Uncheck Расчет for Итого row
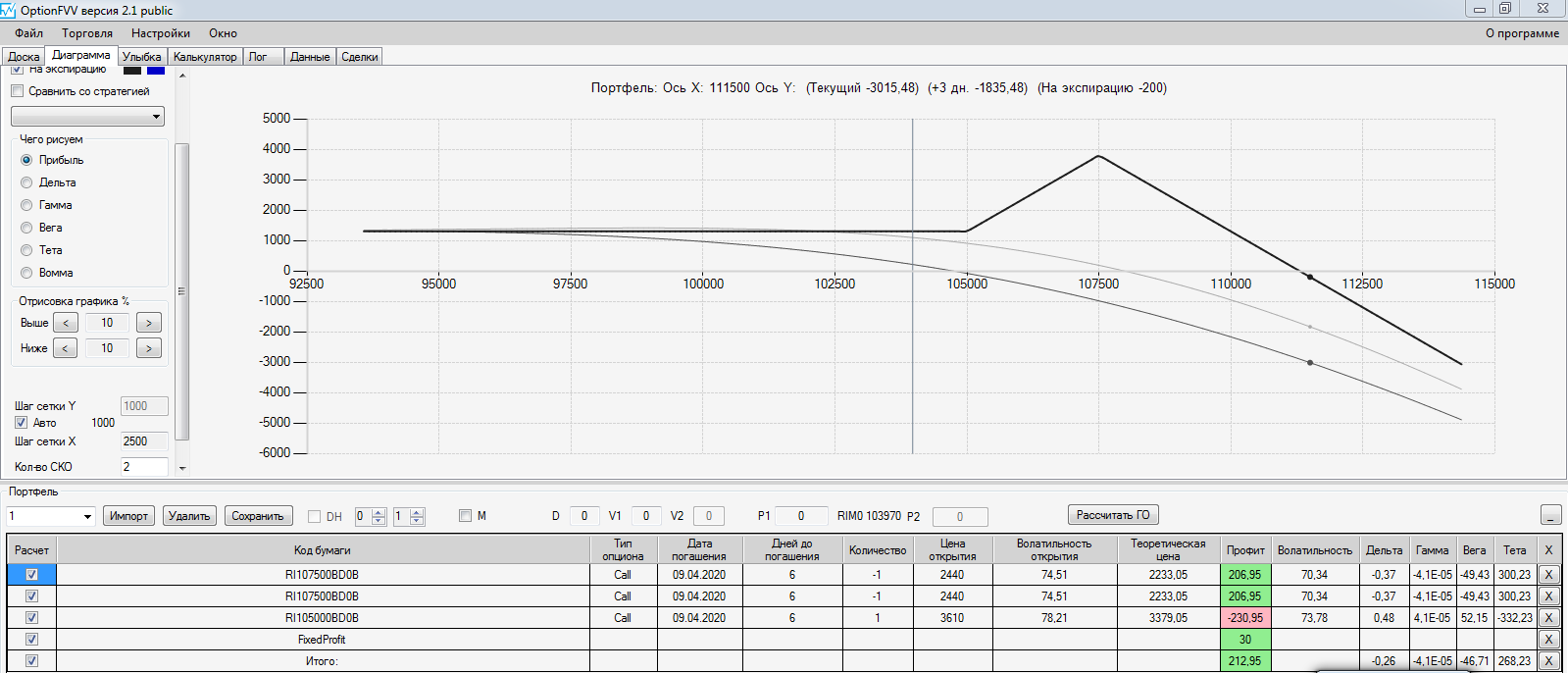 pos(31,661)
